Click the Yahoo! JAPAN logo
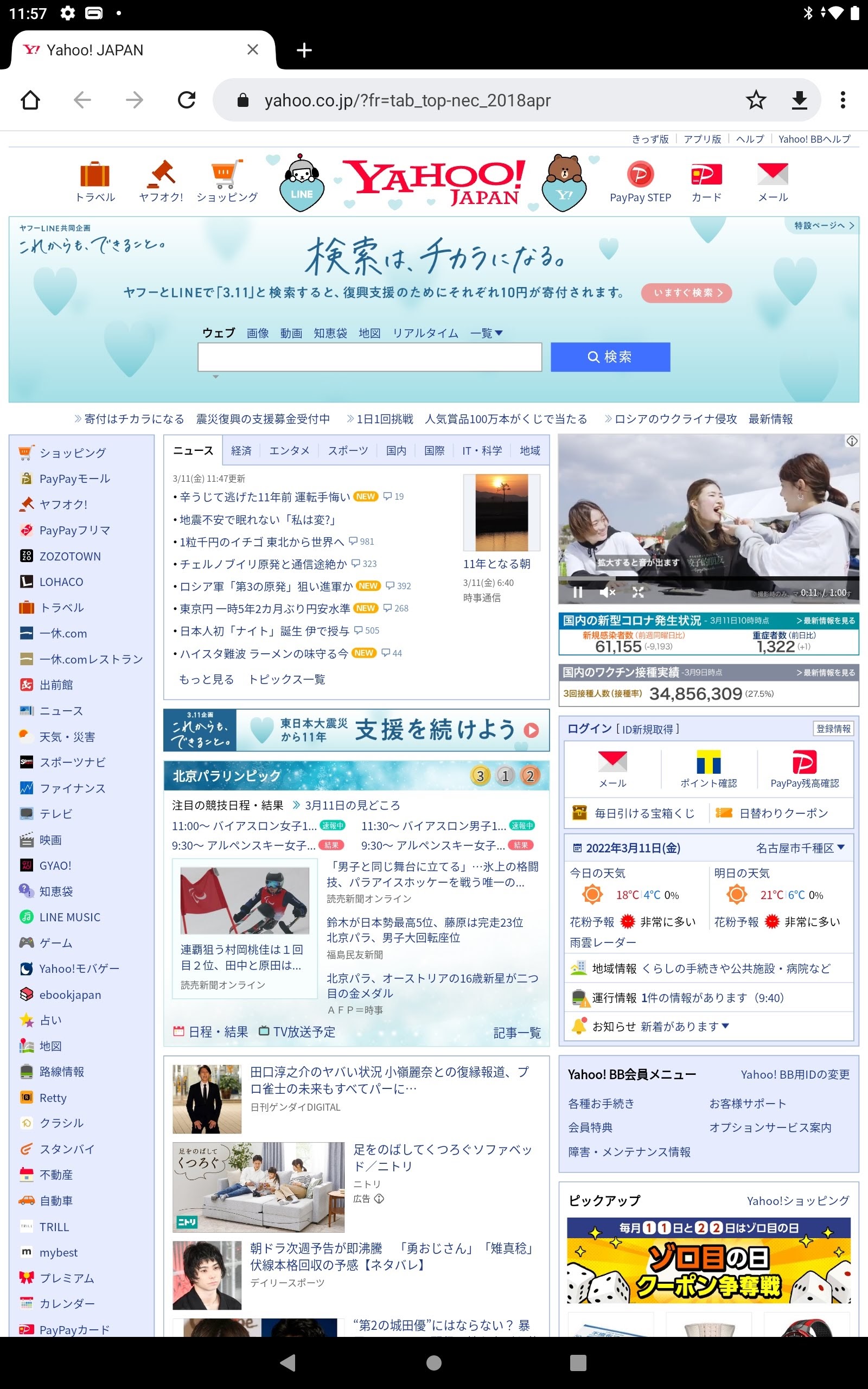The height and width of the screenshot is (1389, 868). pyautogui.click(x=434, y=182)
